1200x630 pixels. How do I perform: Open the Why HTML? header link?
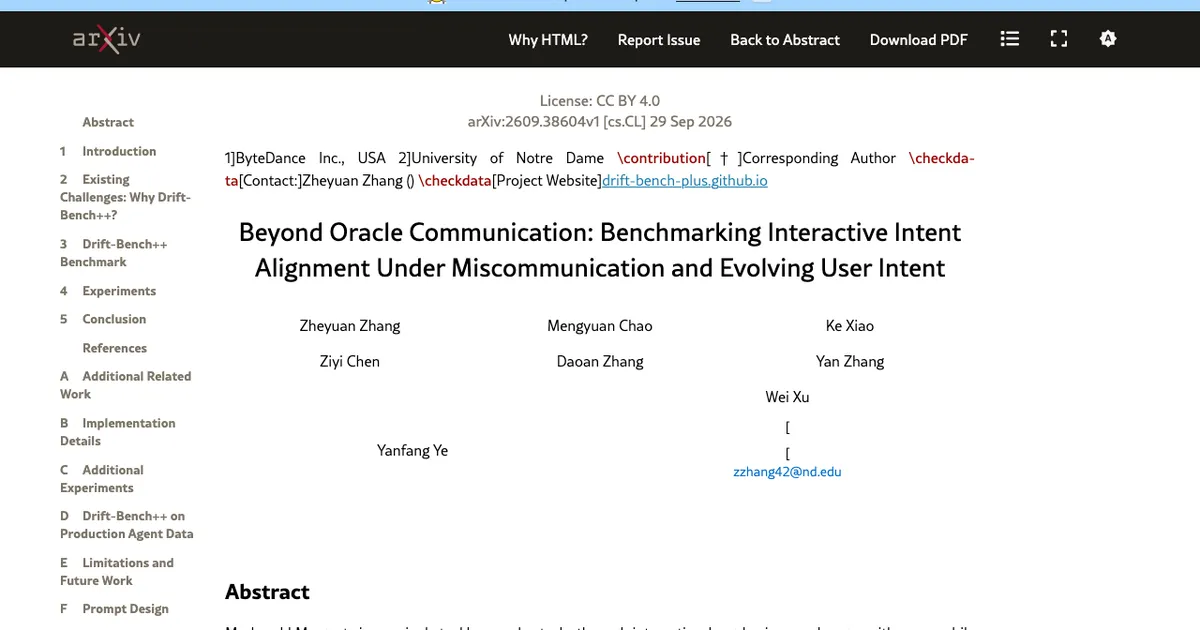click(x=548, y=40)
